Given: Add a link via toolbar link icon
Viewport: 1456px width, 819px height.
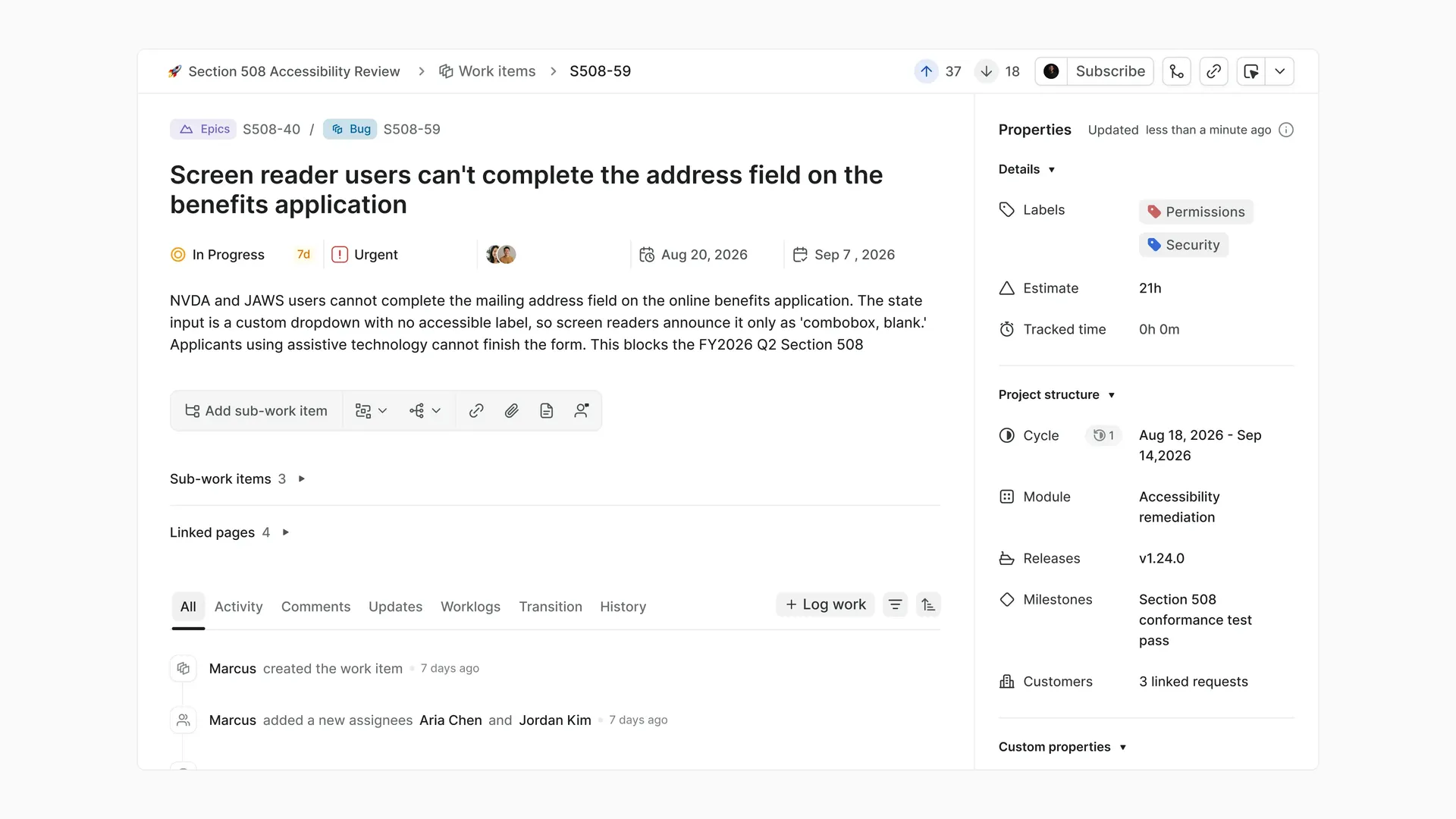Looking at the screenshot, I should coord(476,411).
